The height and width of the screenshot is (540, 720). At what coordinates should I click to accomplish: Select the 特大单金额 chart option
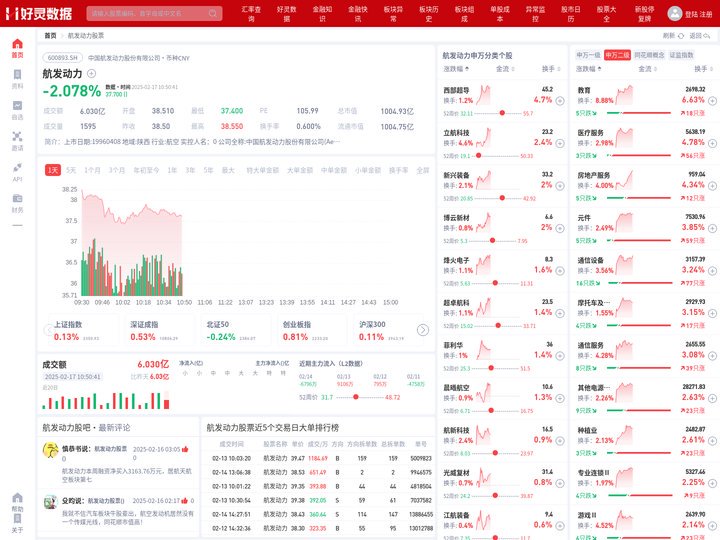tap(263, 170)
